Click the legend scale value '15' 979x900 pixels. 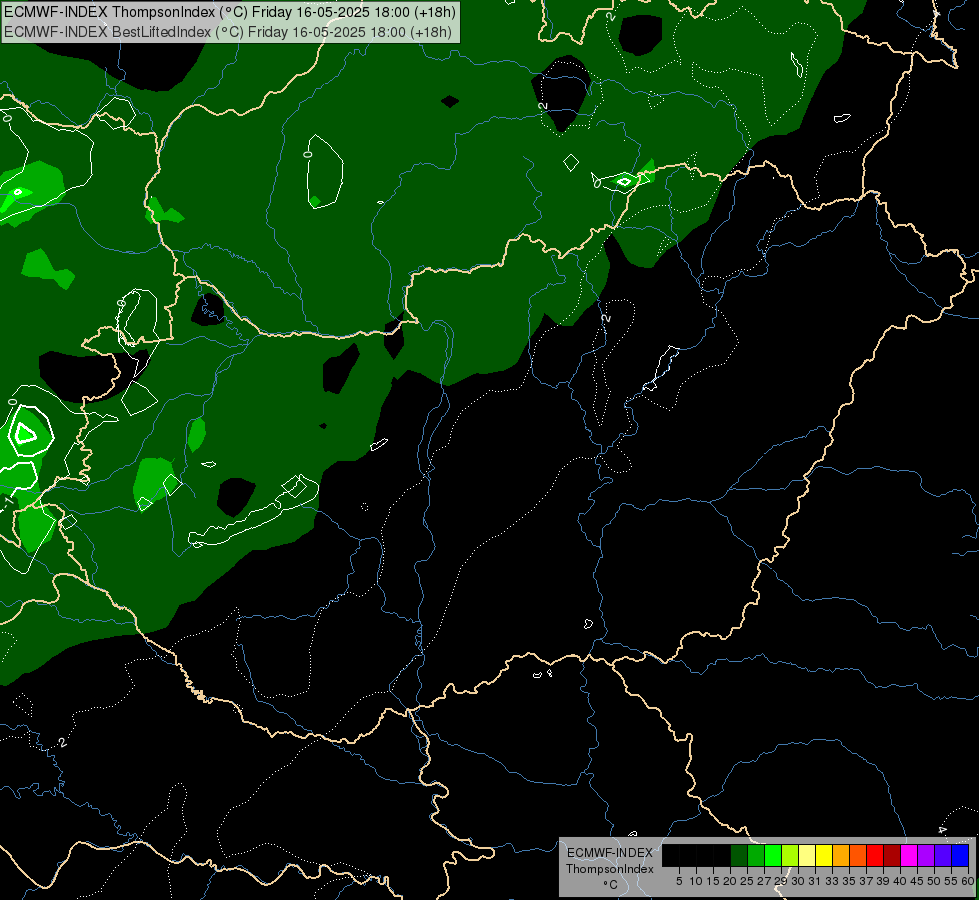click(713, 881)
